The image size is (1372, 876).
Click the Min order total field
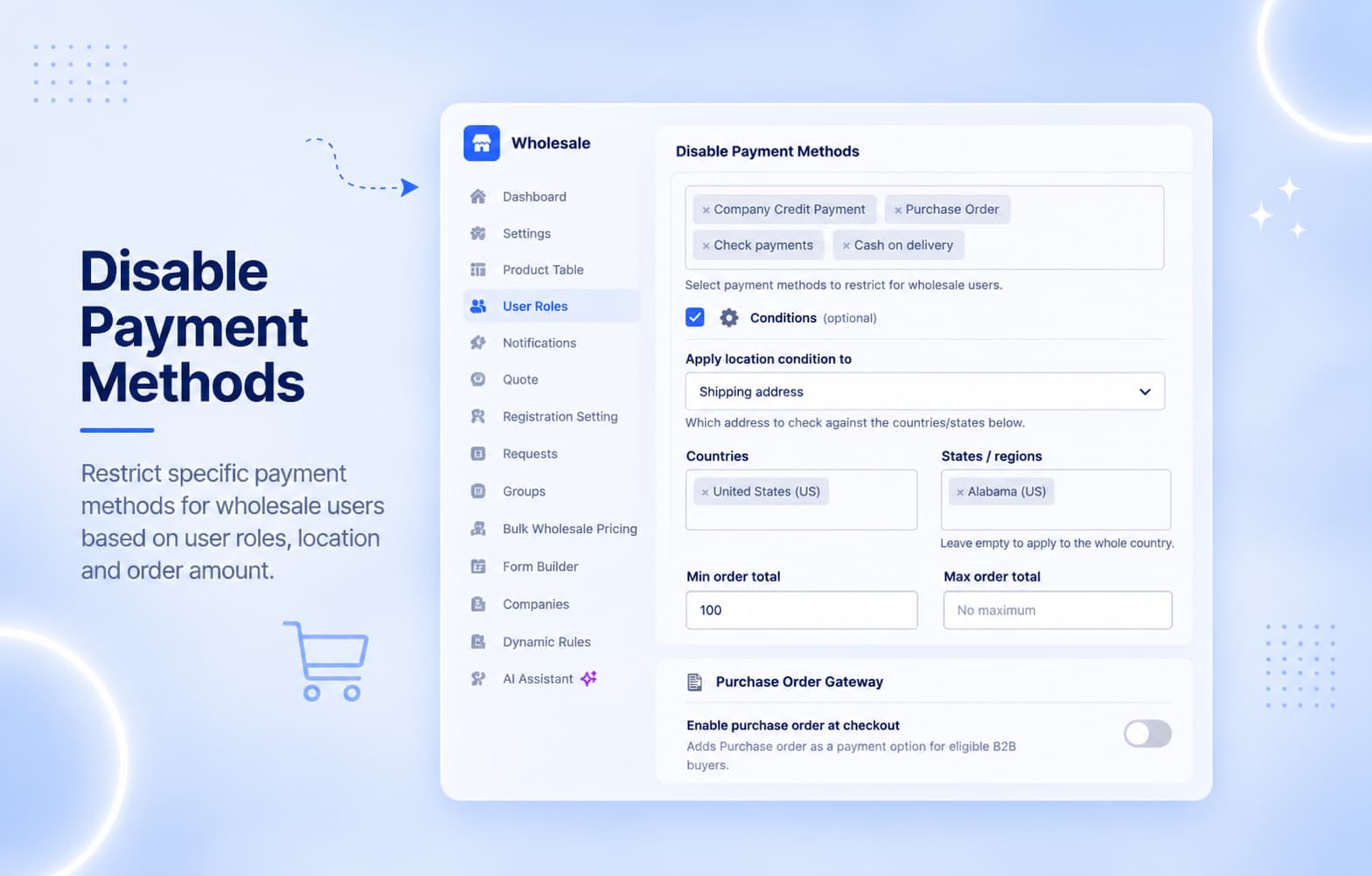802,610
